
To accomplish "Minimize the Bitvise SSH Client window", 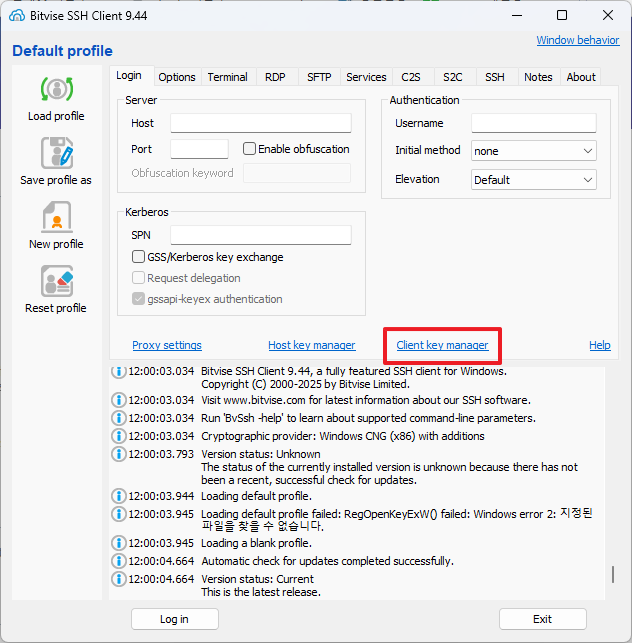I will (x=517, y=16).
